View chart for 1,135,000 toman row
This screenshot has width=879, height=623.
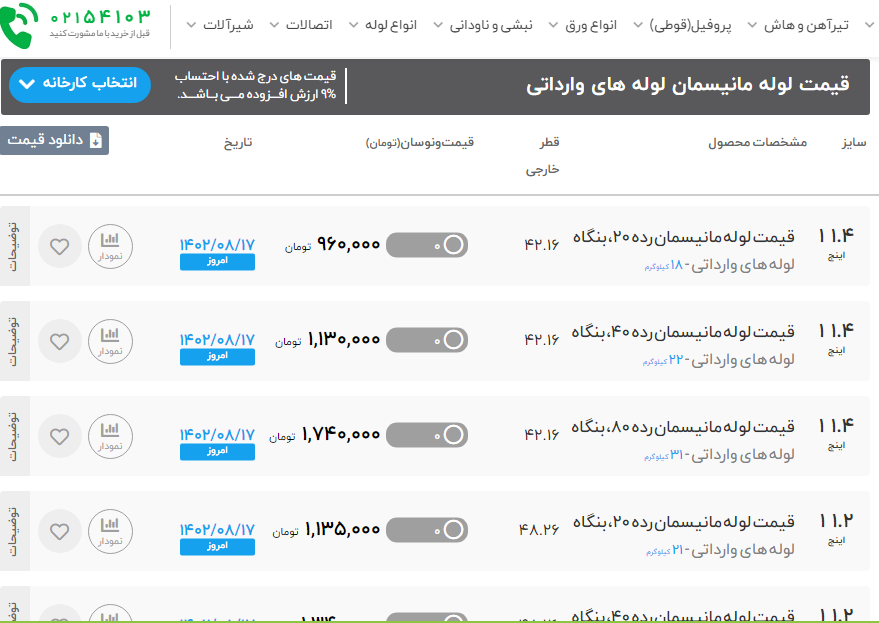click(110, 531)
